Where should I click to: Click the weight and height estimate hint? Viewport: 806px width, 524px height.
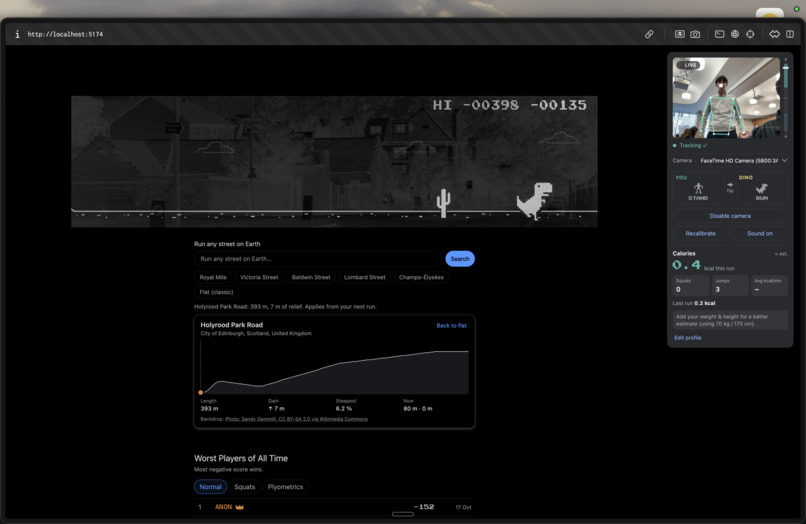730,320
